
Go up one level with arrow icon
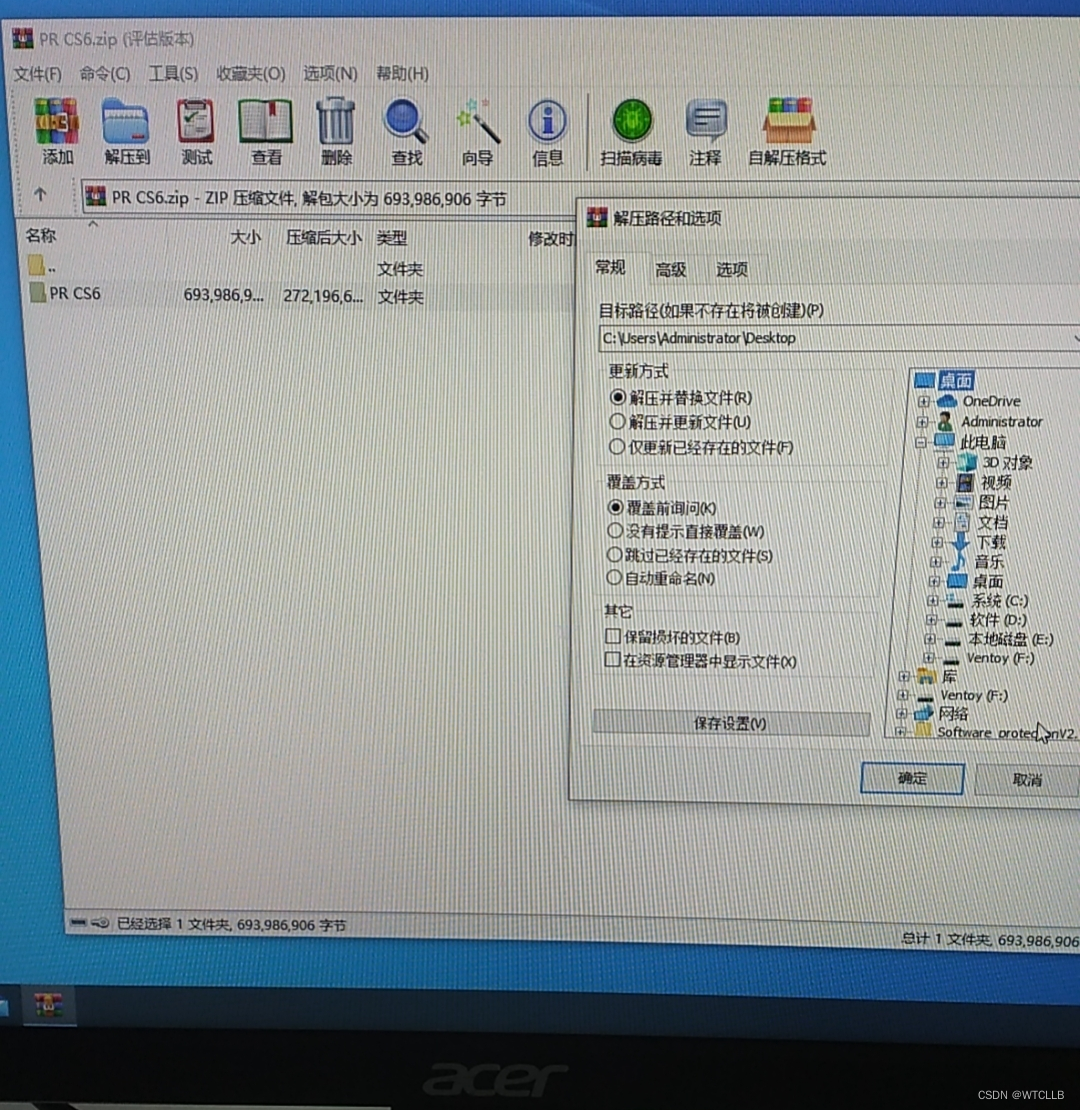coord(40,195)
